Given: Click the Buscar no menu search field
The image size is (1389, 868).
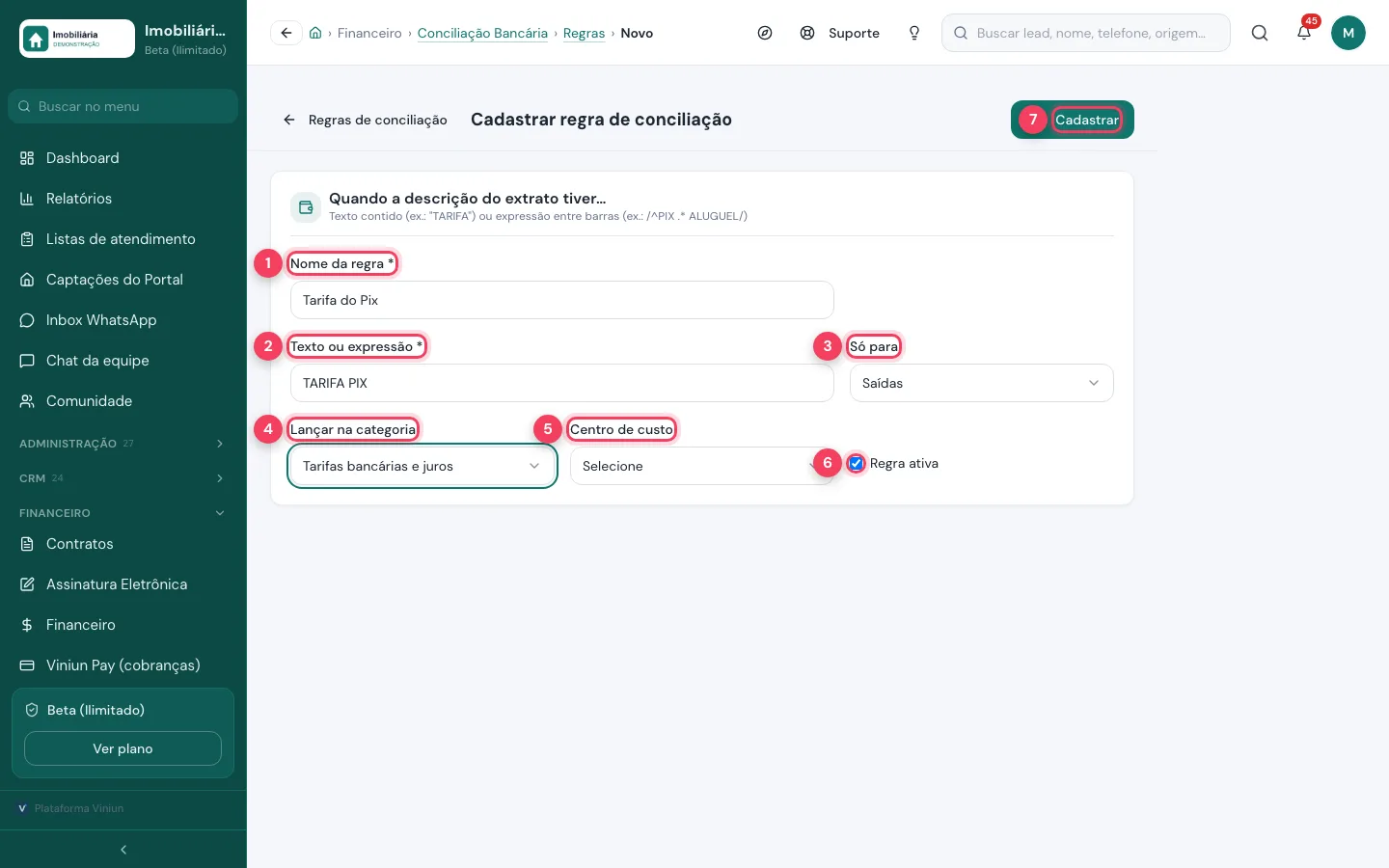Looking at the screenshot, I should pyautogui.click(x=123, y=106).
